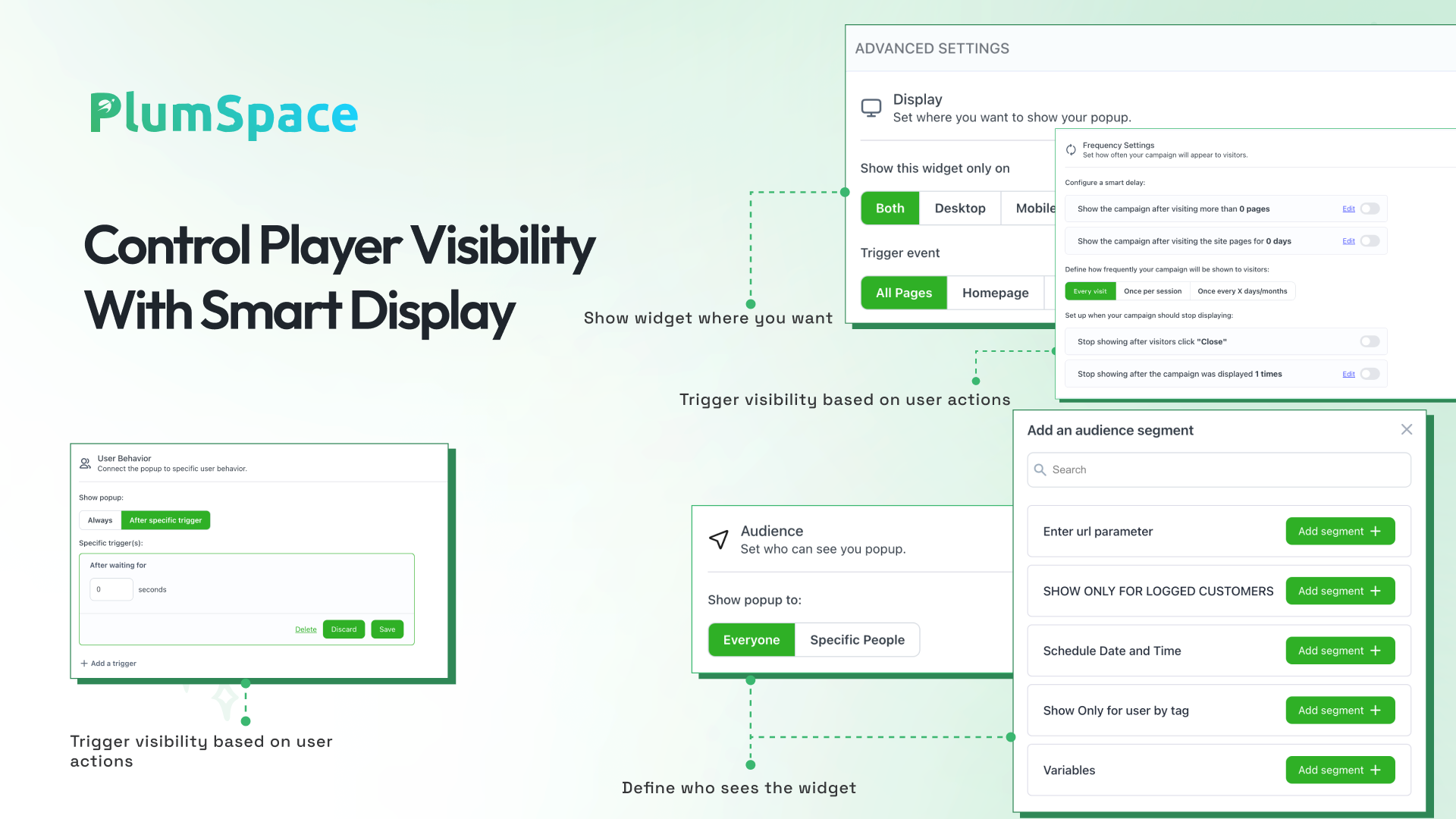Click the search magnifier icon
The image size is (1456, 819).
[1040, 470]
